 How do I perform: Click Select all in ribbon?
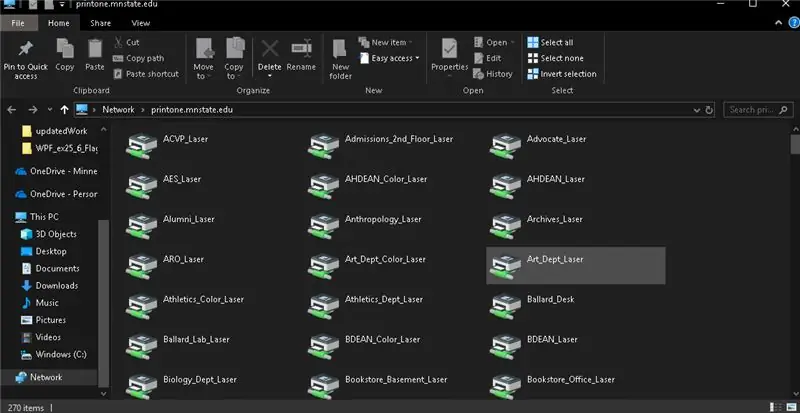(x=551, y=42)
